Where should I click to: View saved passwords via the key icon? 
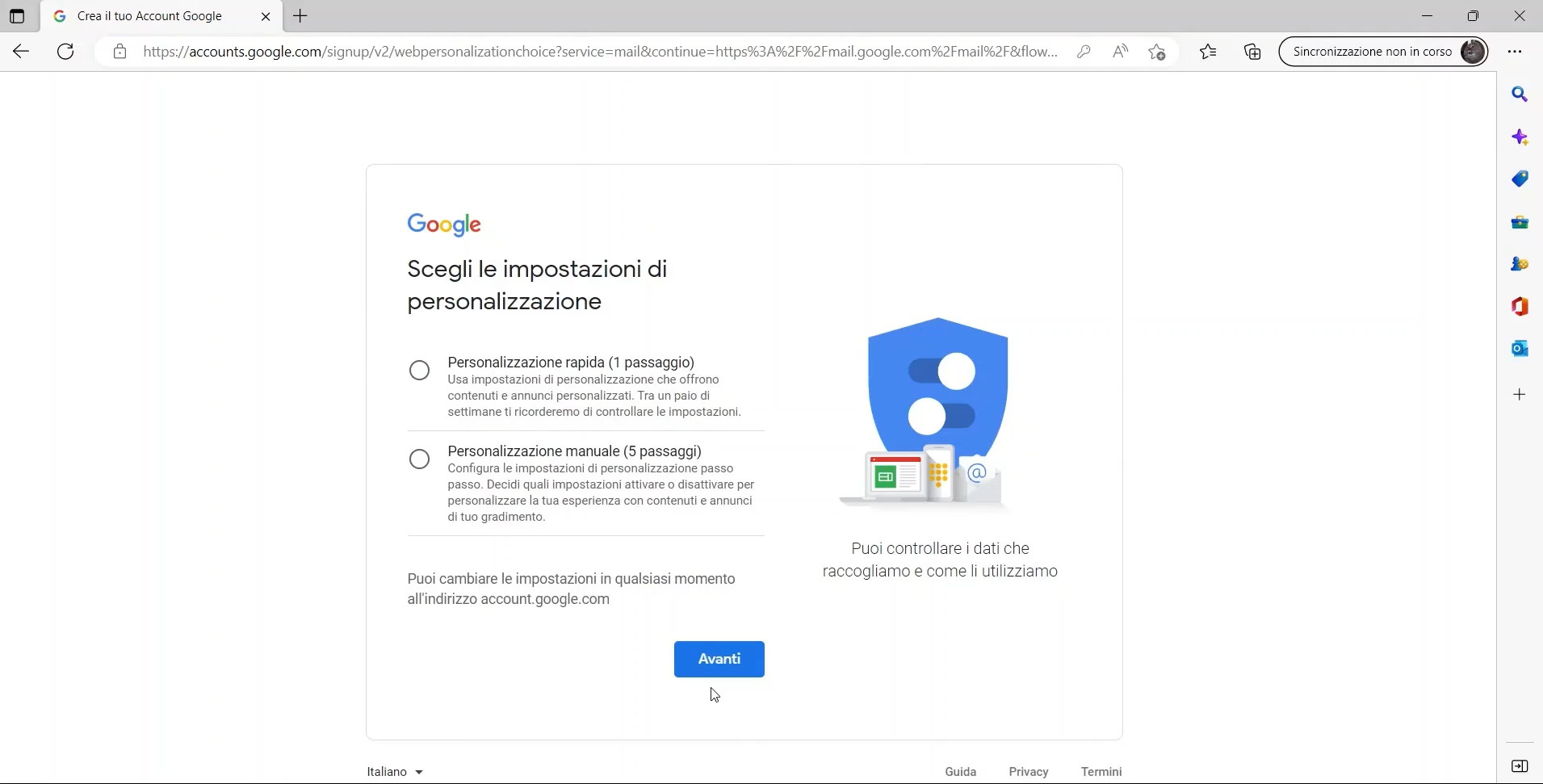1084,51
